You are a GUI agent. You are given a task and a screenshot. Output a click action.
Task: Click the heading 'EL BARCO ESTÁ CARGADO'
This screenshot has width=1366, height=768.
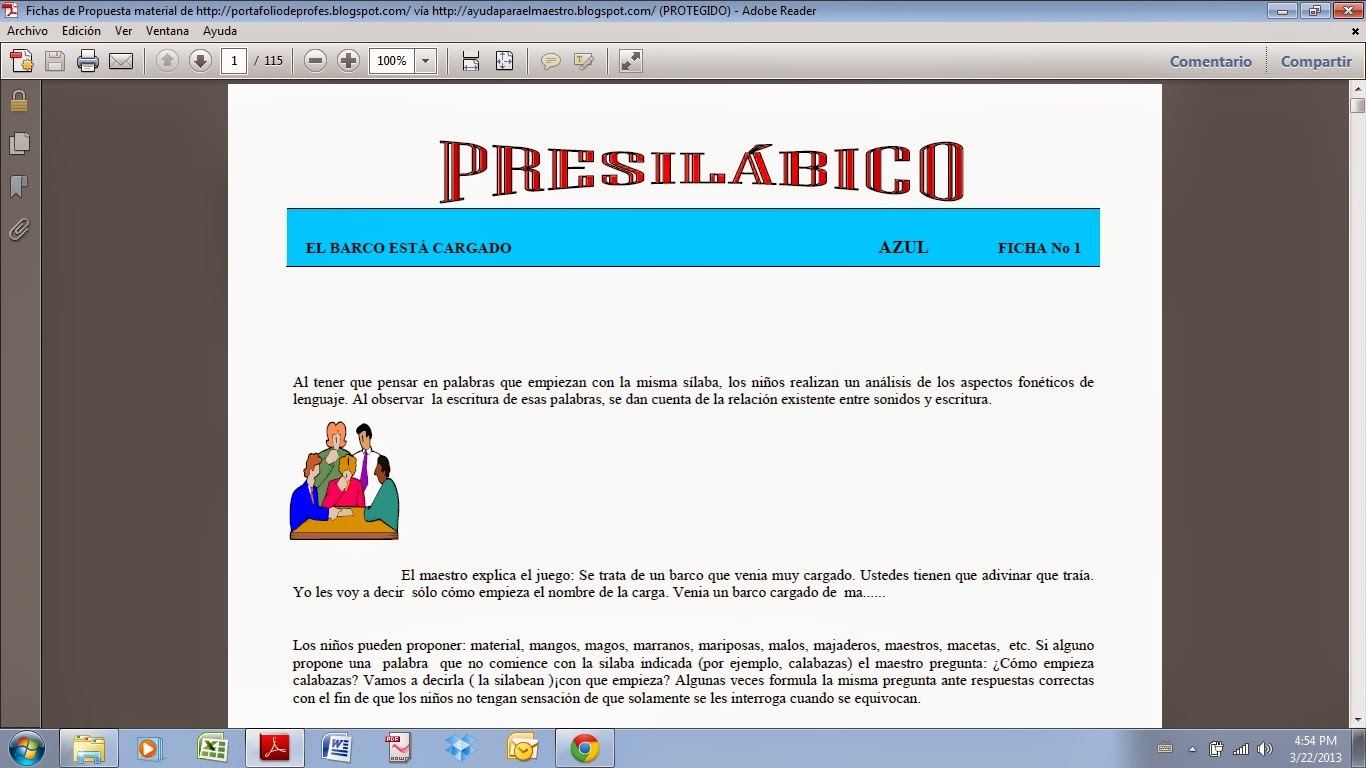pos(408,248)
